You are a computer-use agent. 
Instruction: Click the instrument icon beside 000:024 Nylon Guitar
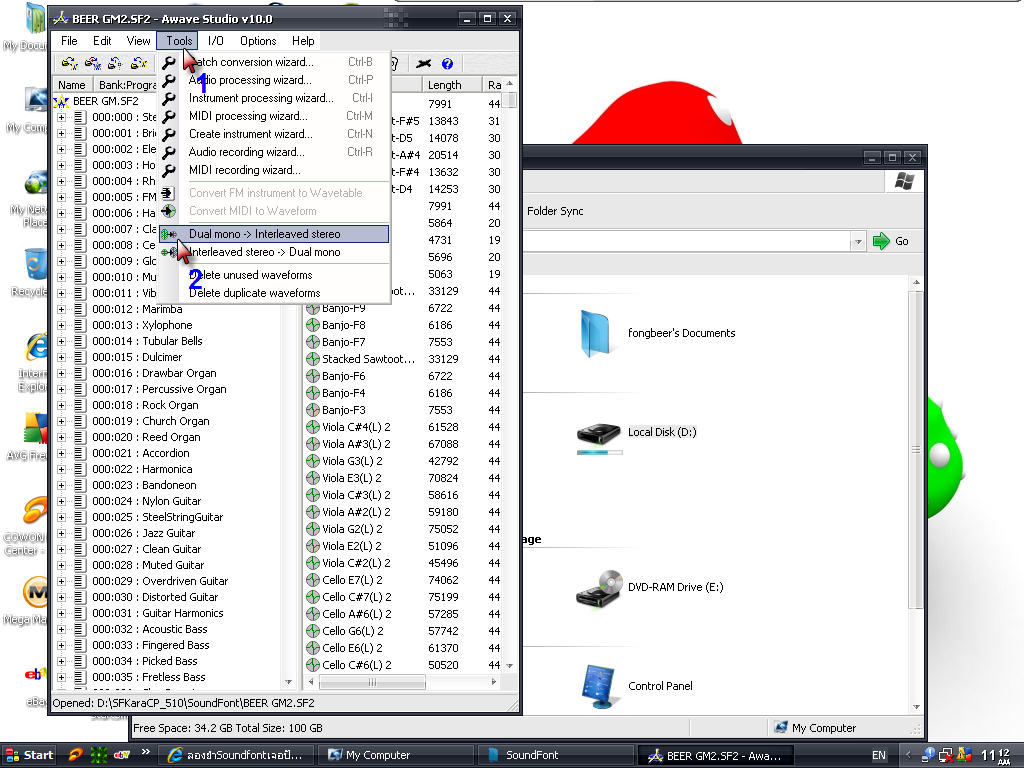pos(80,501)
